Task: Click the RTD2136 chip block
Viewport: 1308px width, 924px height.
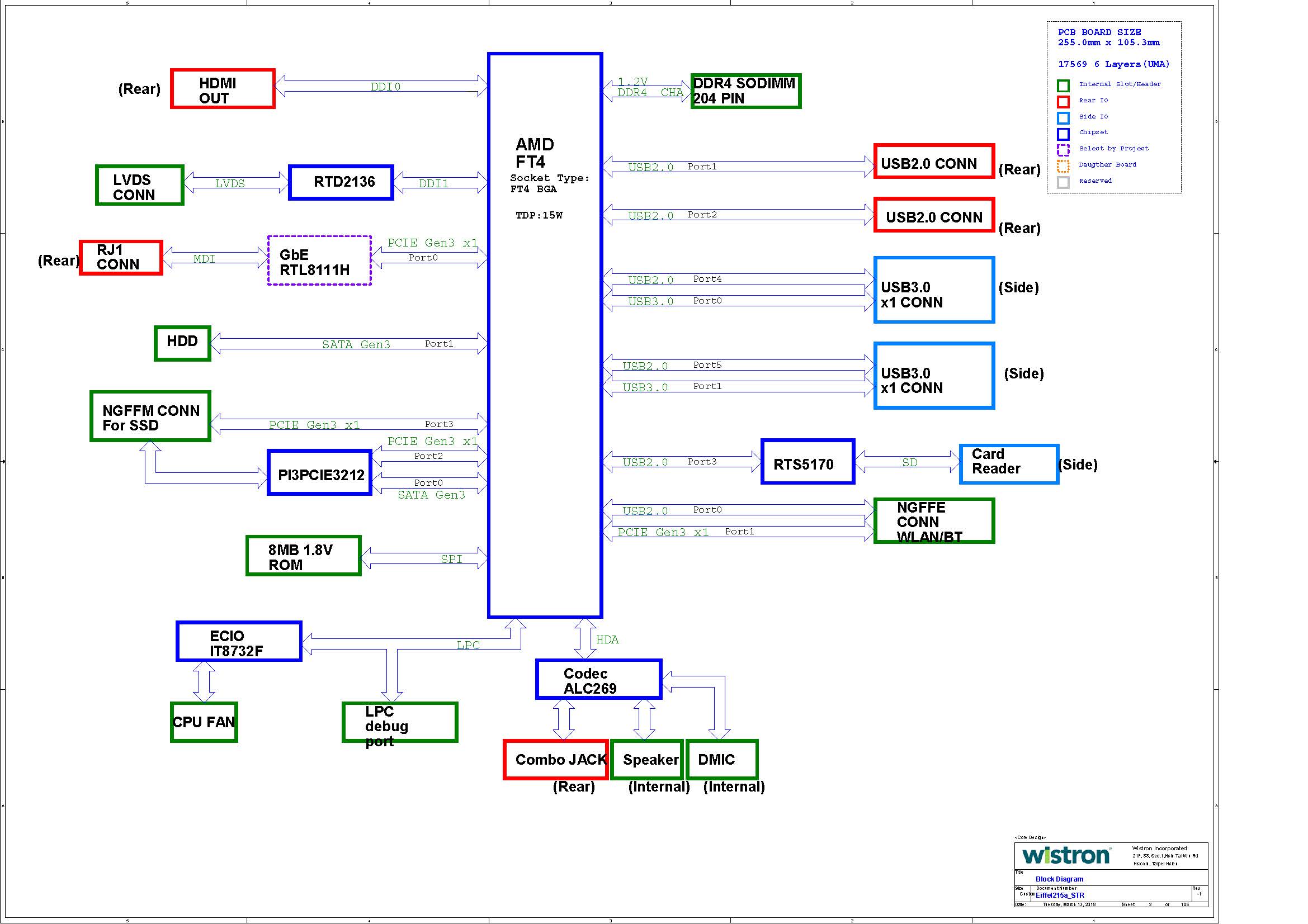Action: pyautogui.click(x=341, y=183)
